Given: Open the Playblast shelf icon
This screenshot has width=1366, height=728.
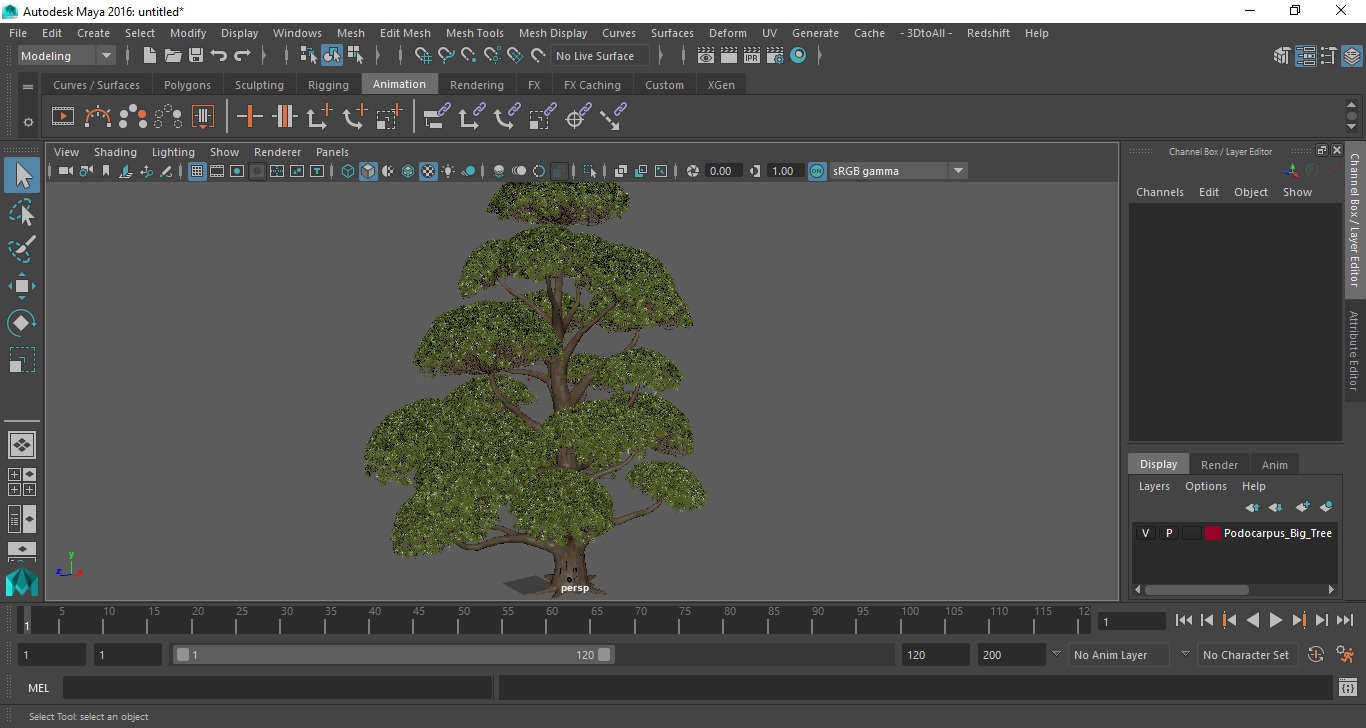Looking at the screenshot, I should pyautogui.click(x=63, y=117).
